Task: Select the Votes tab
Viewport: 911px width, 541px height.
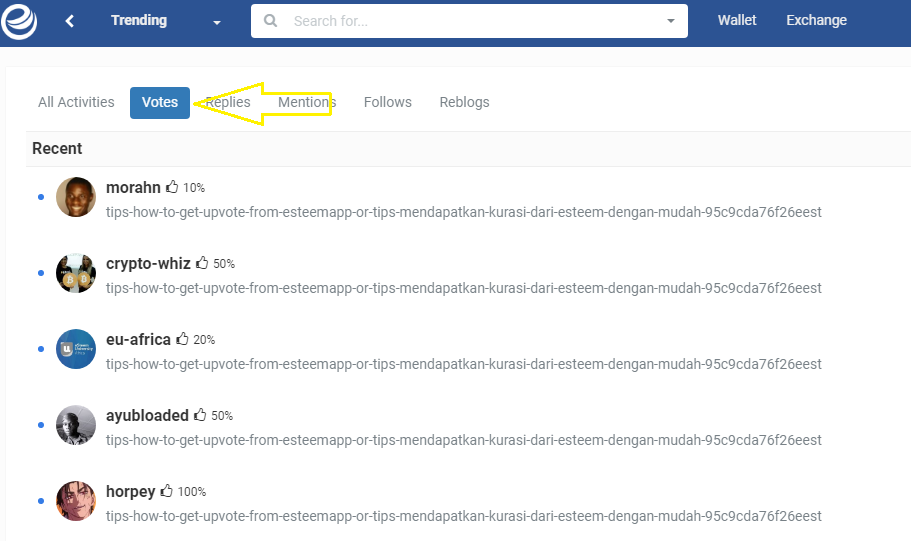Action: [160, 102]
